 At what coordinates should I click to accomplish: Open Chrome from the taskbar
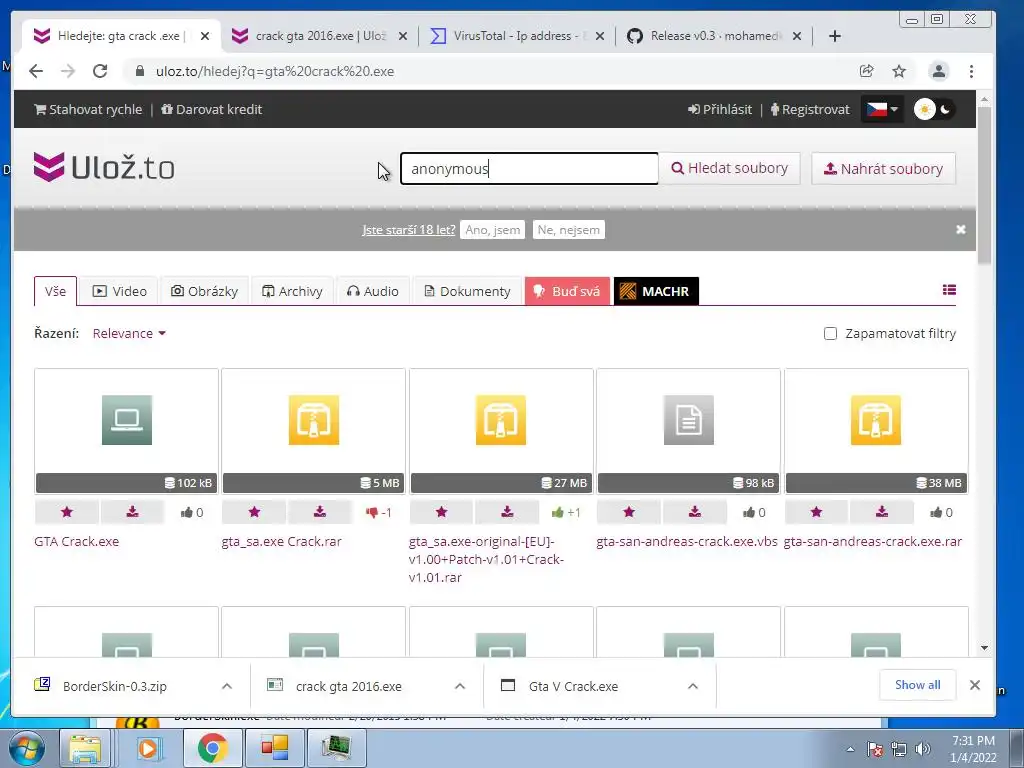tap(212, 748)
